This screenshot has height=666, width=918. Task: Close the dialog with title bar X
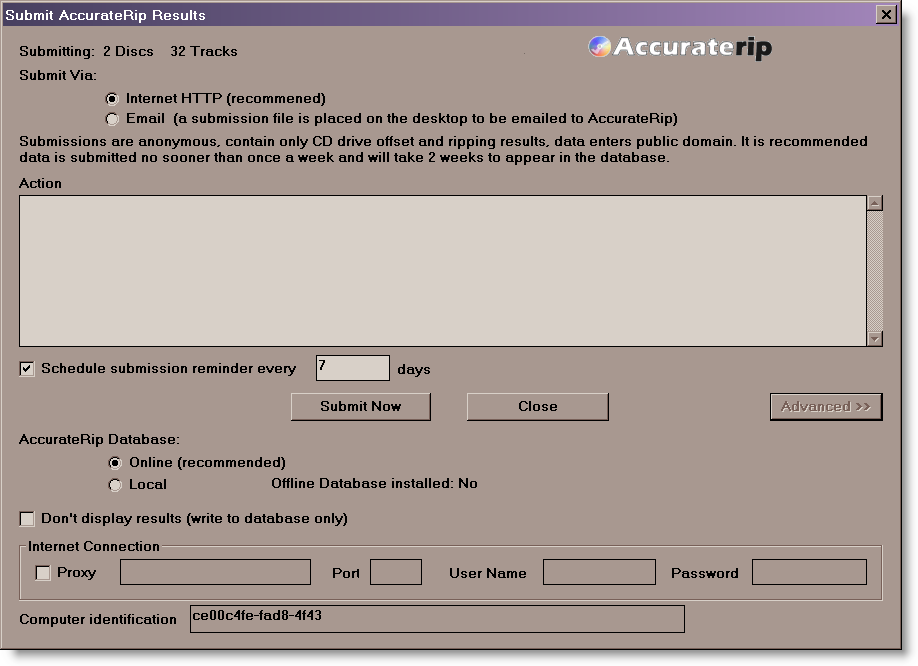886,14
